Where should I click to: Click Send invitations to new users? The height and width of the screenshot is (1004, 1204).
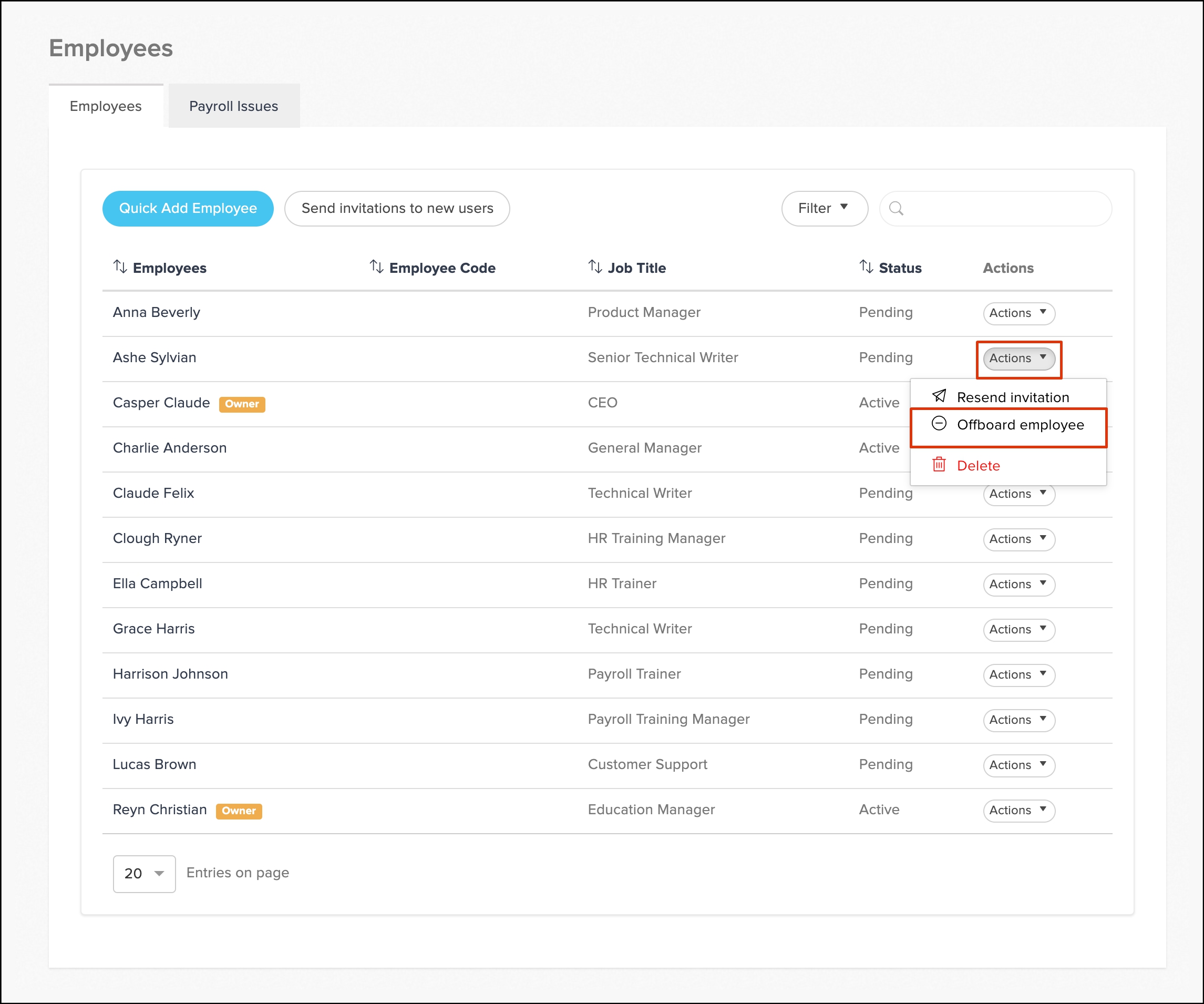[397, 209]
